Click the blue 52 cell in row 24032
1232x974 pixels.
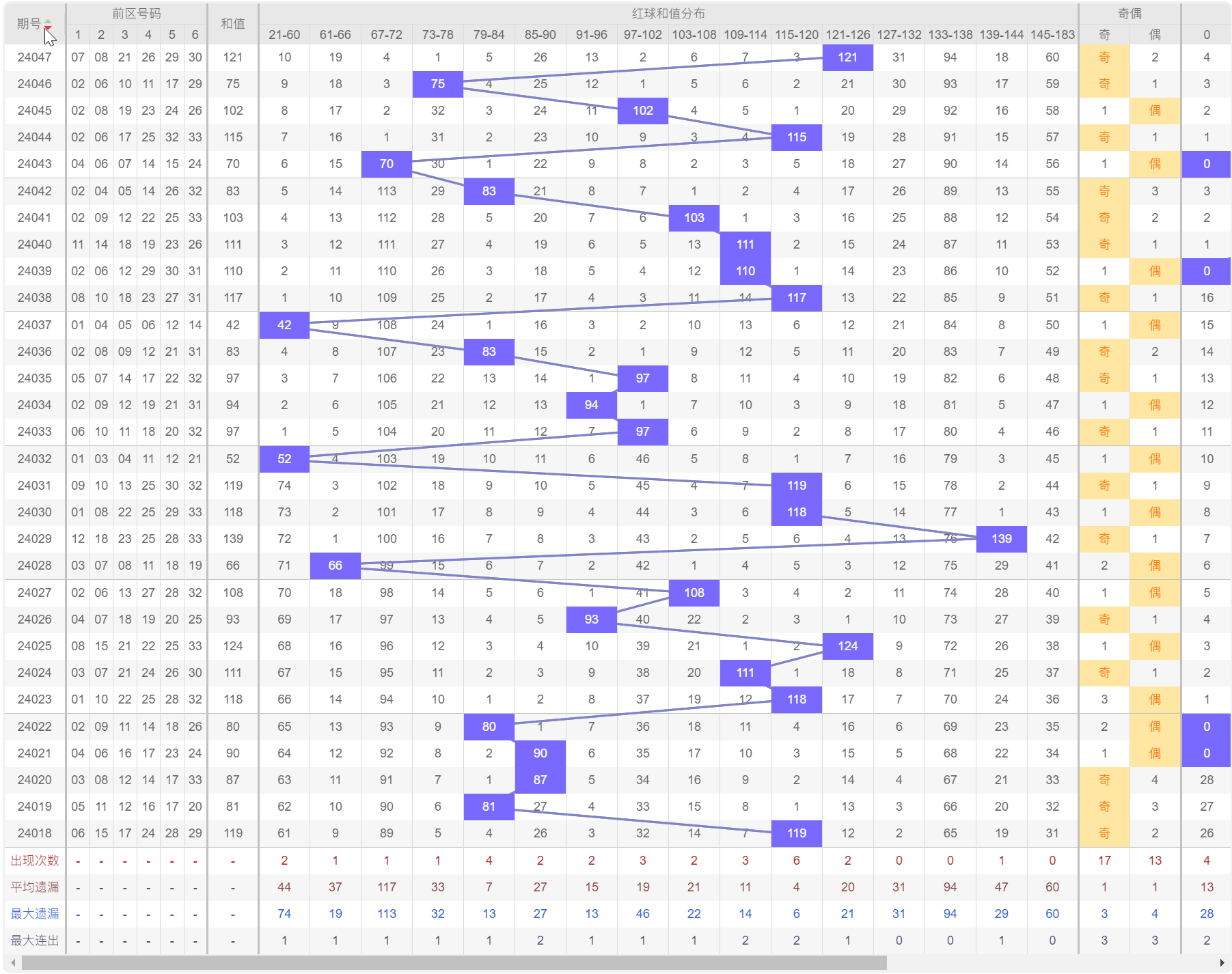[284, 459]
